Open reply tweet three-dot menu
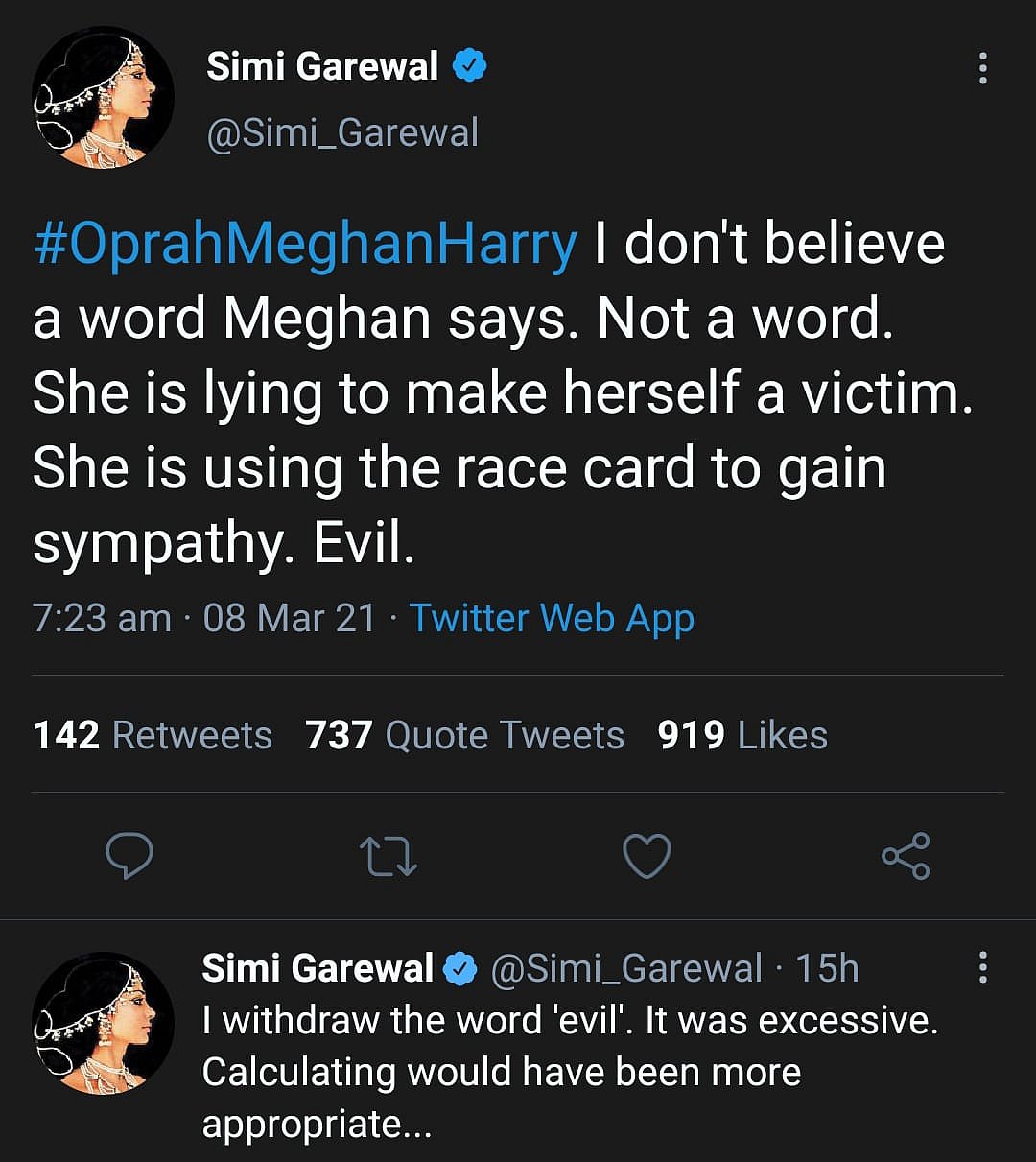1036x1162 pixels. (x=982, y=968)
